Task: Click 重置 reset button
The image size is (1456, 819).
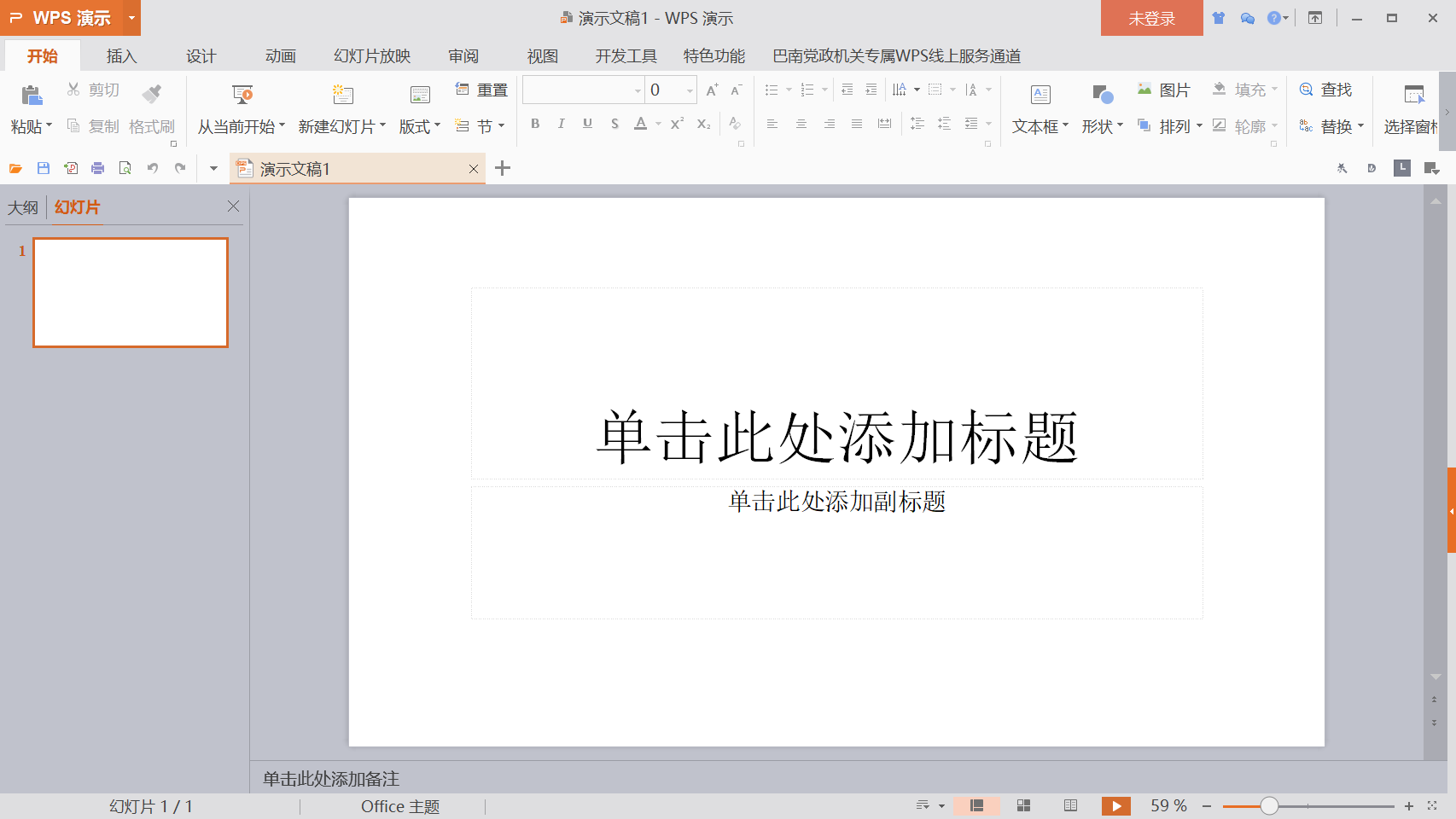Action: (x=482, y=90)
